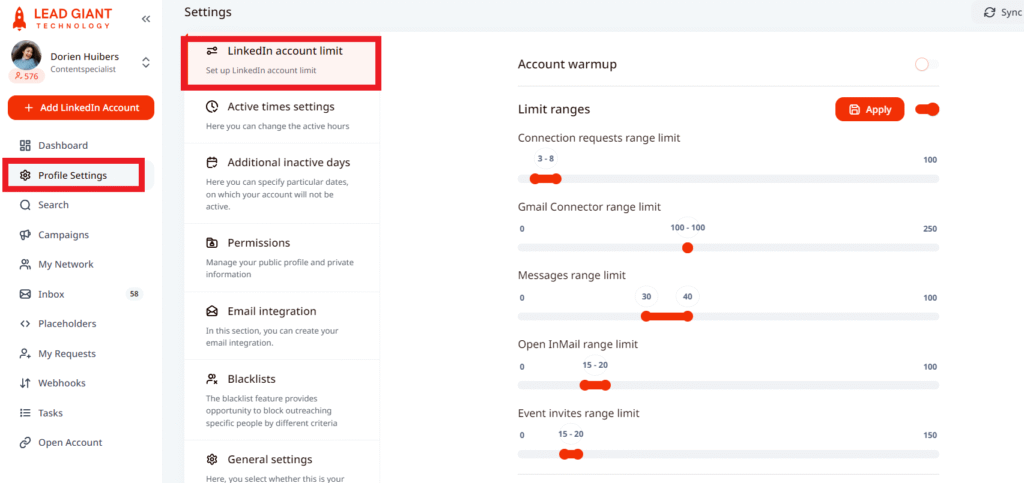Enable the Account warmup toggle
The image size is (1024, 483).
pos(926,65)
